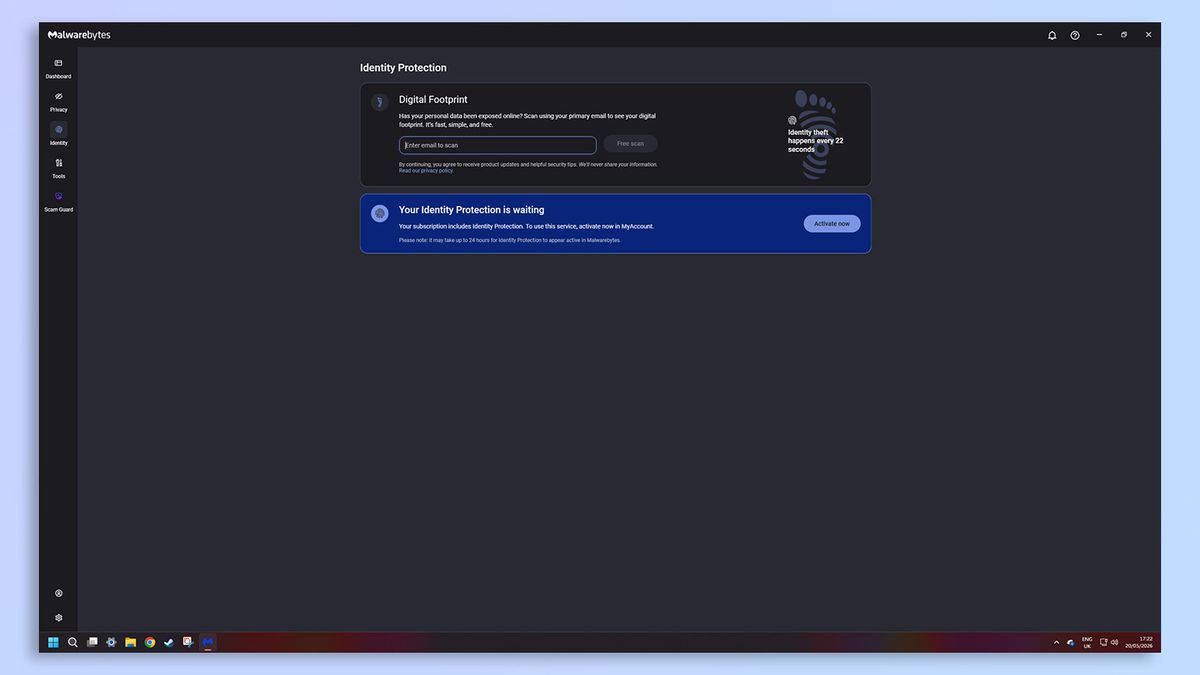The image size is (1200, 675).
Task: Open the Read our privacy policy link
Action: click(426, 171)
